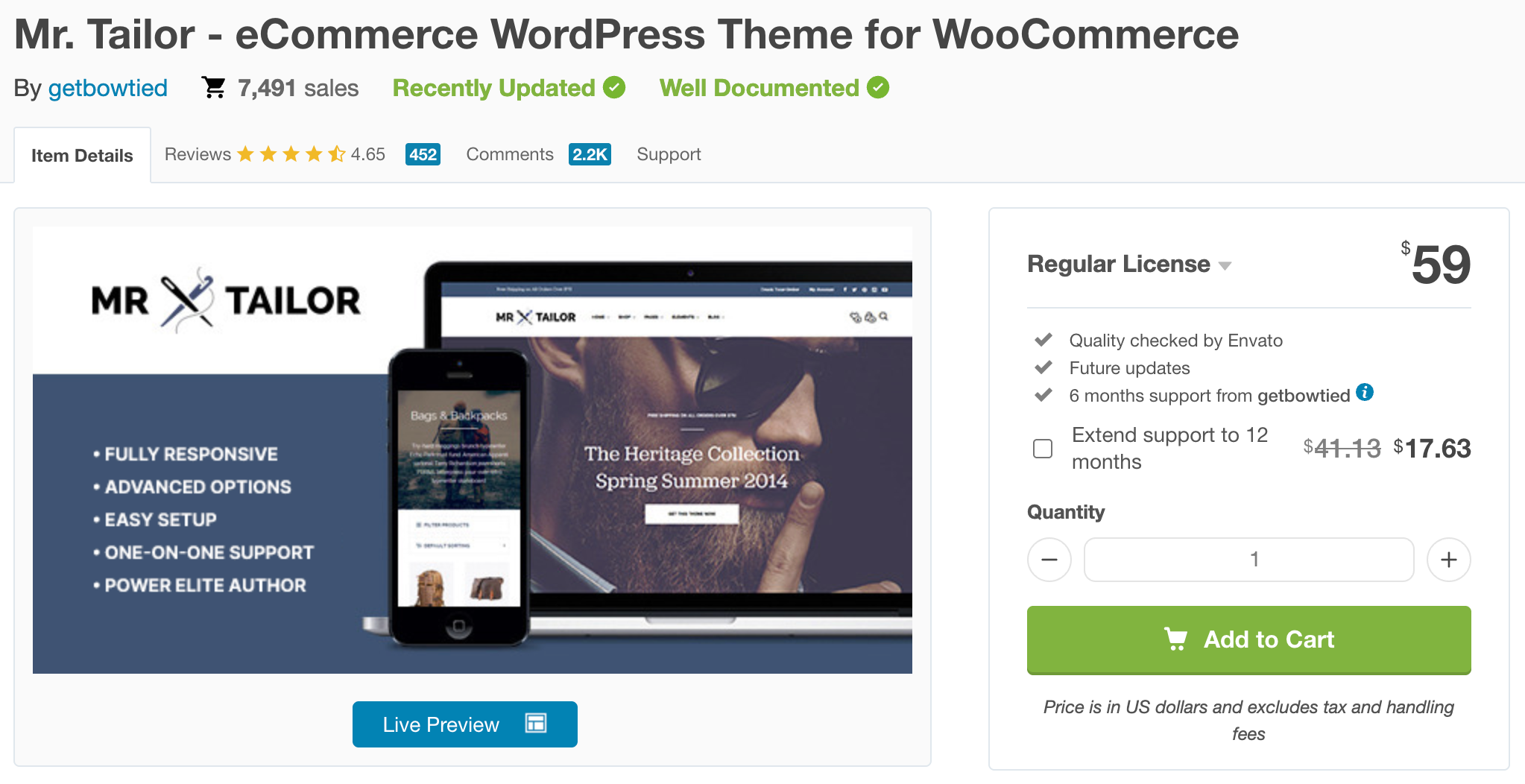
Task: Click the Mr Tailor preview image
Action: pos(473,450)
